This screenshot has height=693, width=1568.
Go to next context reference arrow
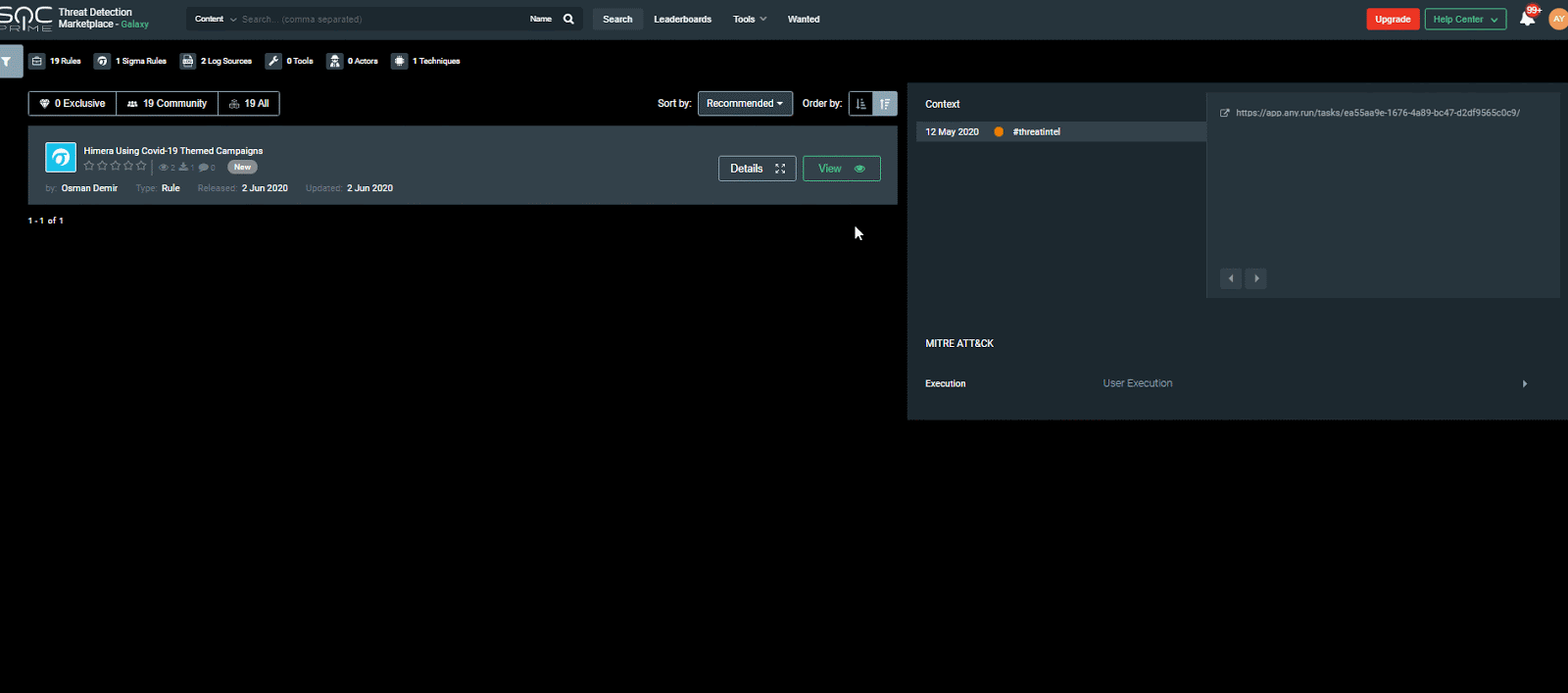(1256, 278)
